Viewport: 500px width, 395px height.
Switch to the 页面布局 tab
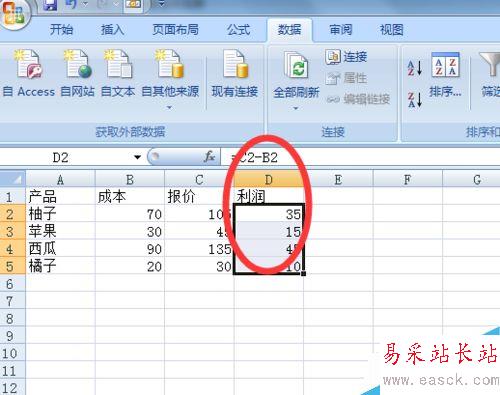(x=175, y=30)
